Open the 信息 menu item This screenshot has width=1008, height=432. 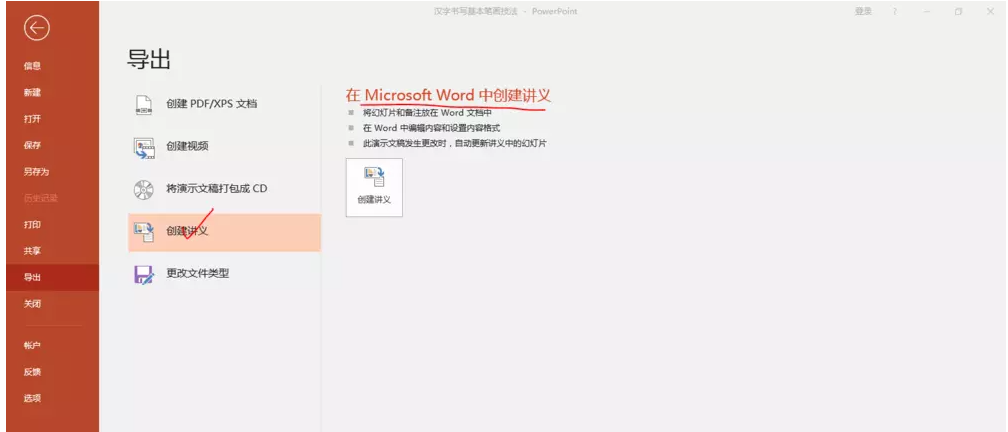tap(32, 66)
